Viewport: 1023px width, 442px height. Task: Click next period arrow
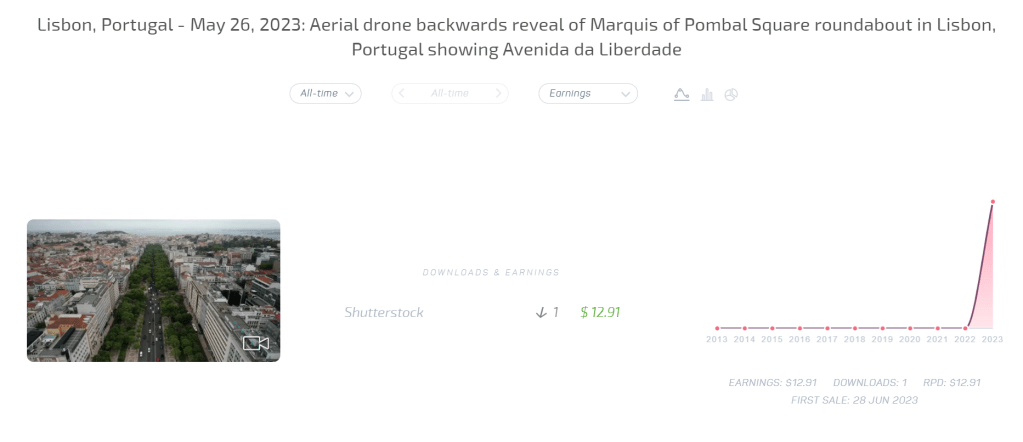pos(498,93)
